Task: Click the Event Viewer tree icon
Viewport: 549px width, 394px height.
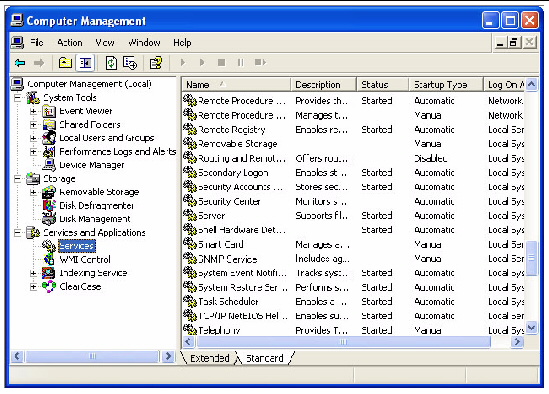Action: 49,111
